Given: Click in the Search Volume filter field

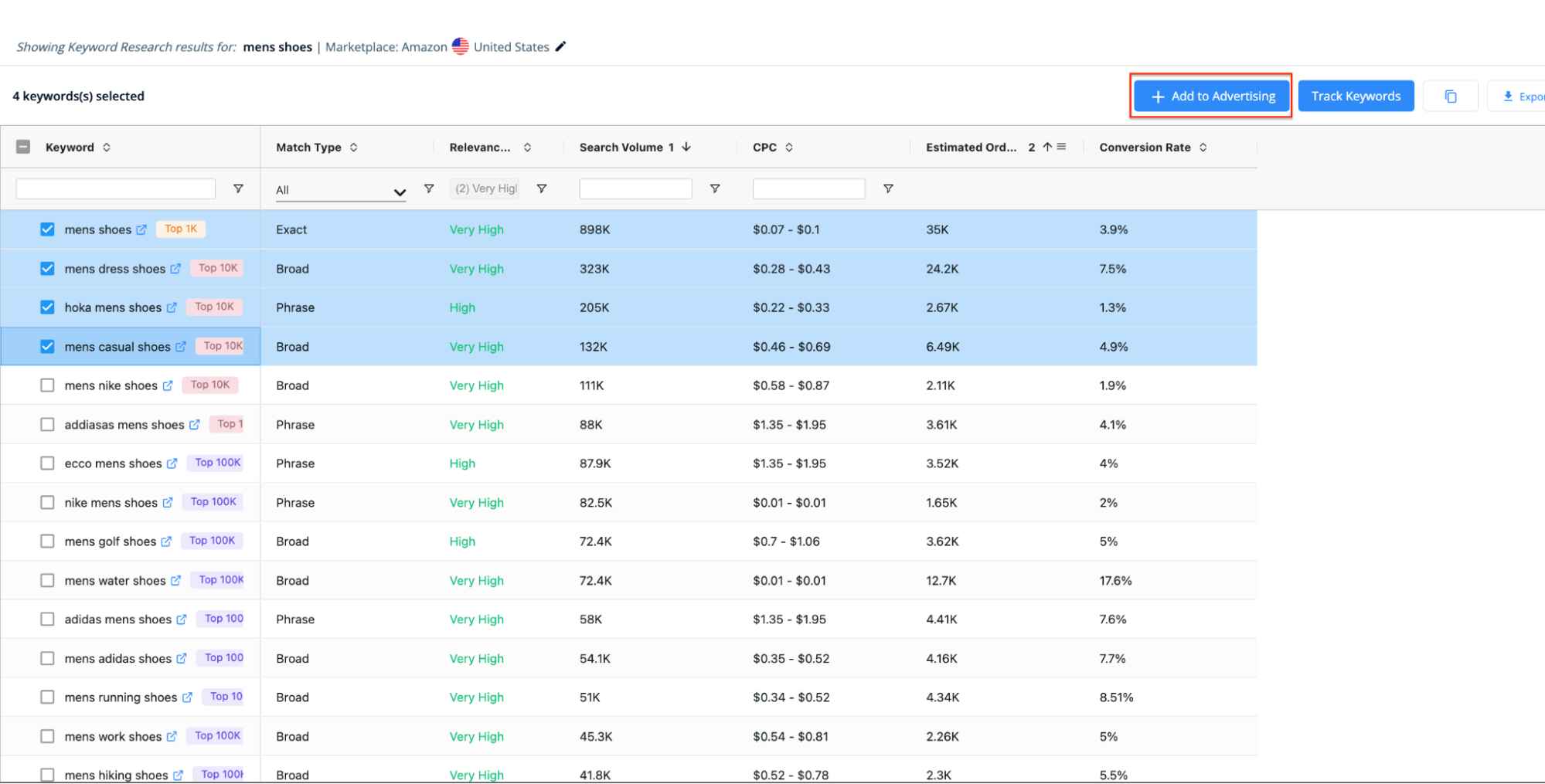Looking at the screenshot, I should point(635,188).
